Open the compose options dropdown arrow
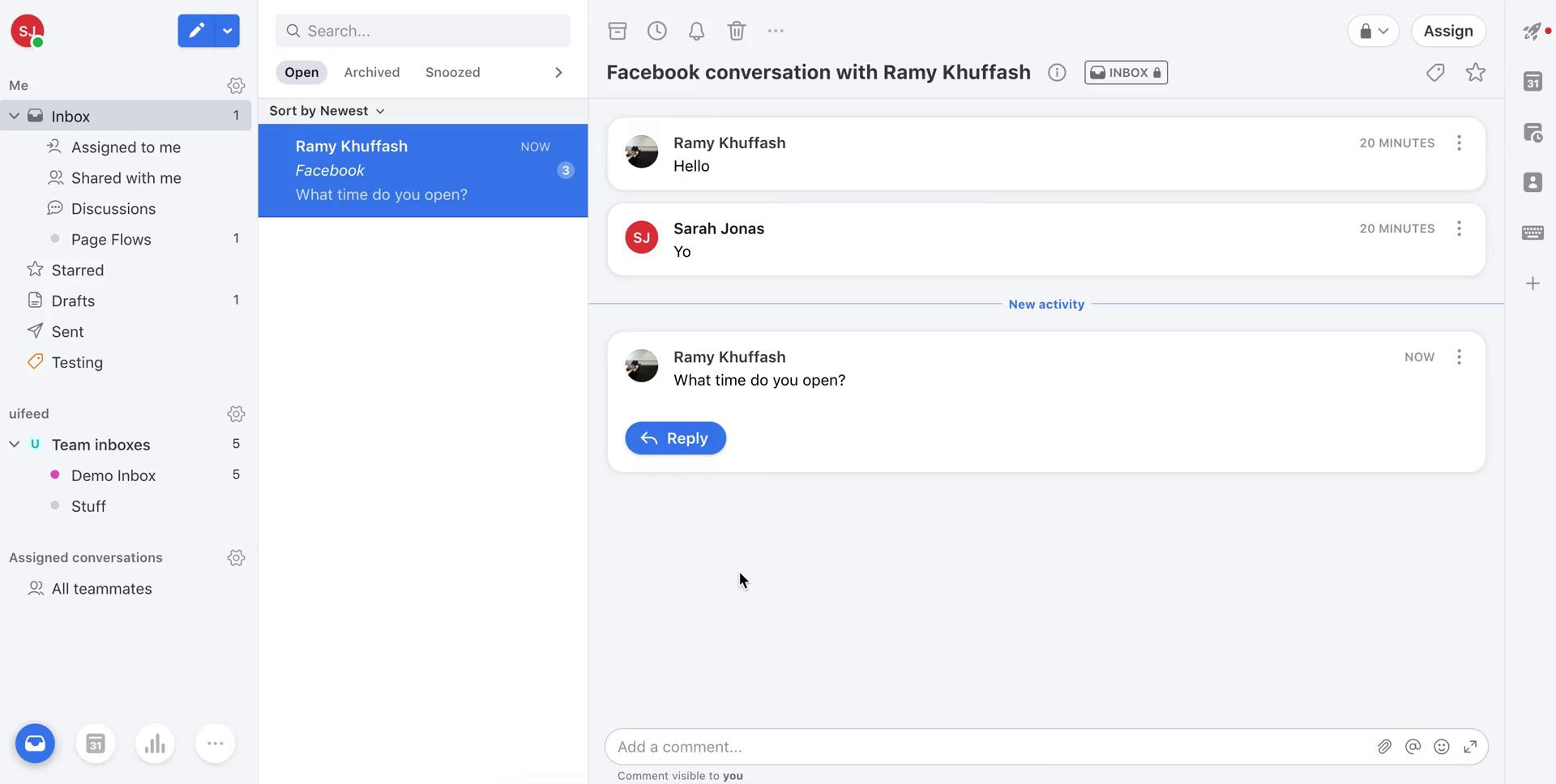 click(x=228, y=31)
